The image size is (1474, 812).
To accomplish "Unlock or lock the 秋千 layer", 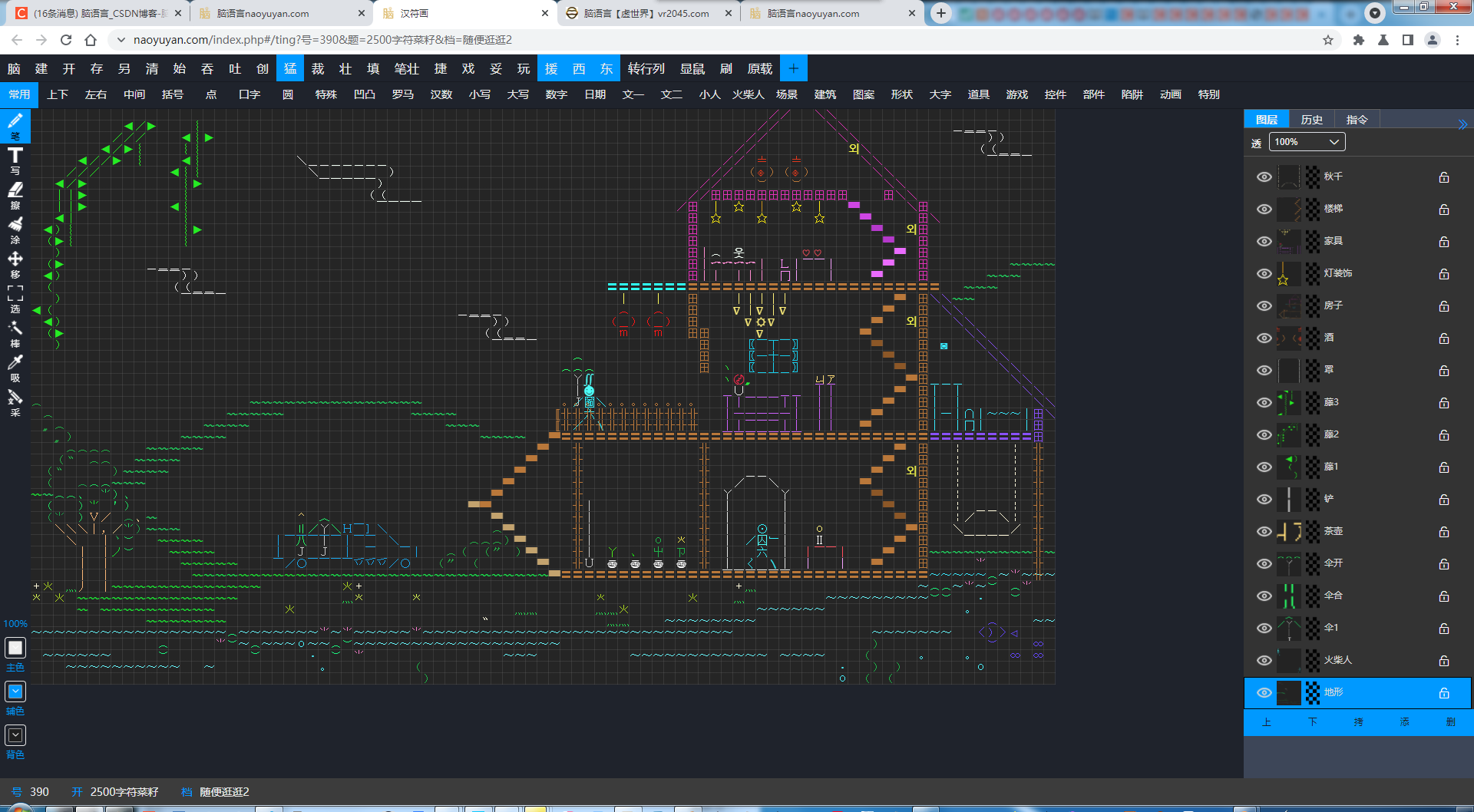I will pyautogui.click(x=1444, y=177).
